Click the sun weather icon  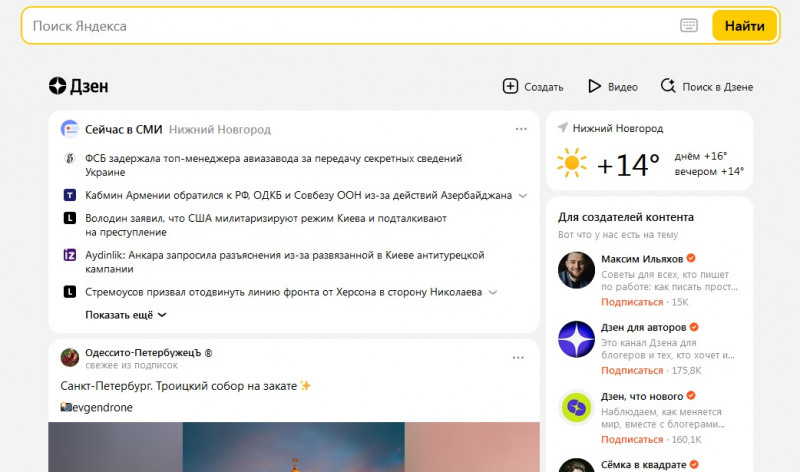click(572, 163)
